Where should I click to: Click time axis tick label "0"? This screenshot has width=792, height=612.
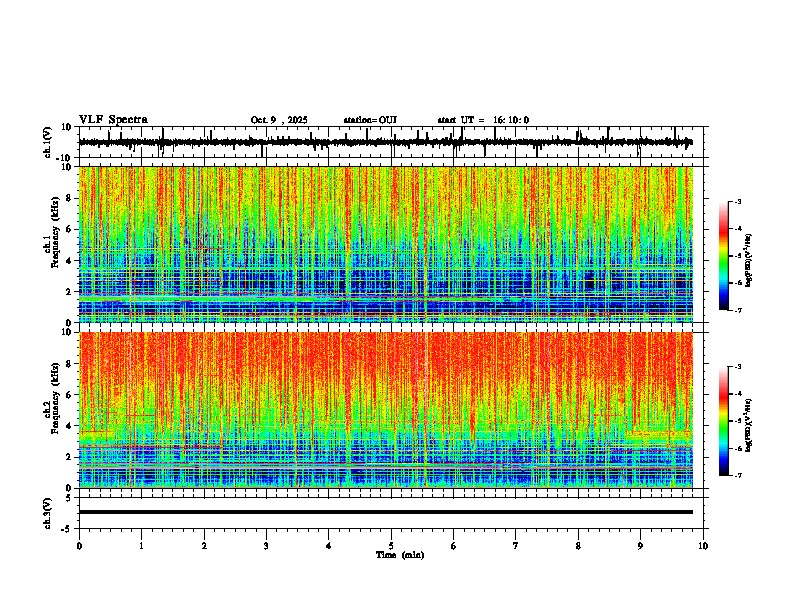pos(79,546)
